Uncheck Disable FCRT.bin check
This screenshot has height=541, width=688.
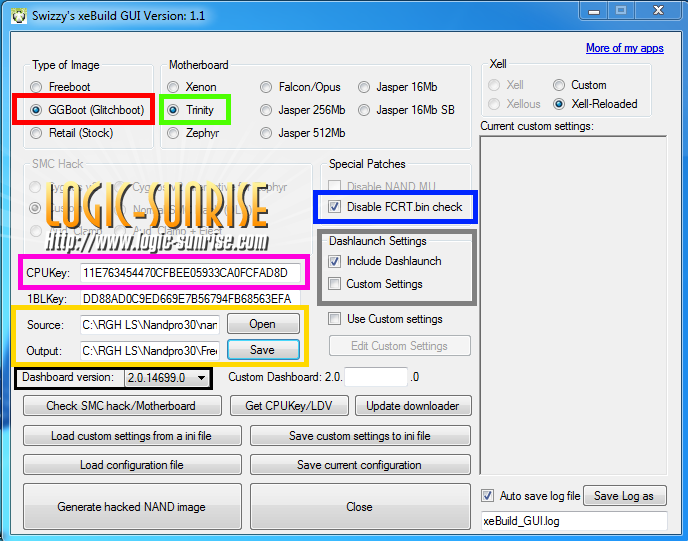pos(334,207)
